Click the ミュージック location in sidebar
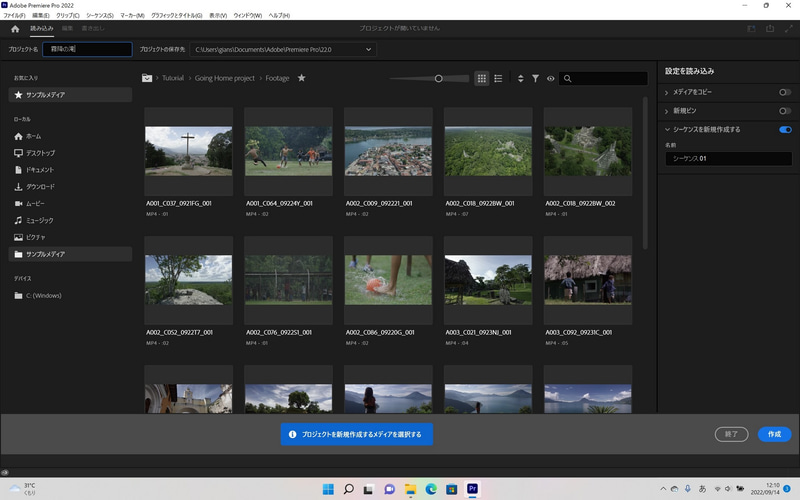The height and width of the screenshot is (500, 800). coord(39,220)
